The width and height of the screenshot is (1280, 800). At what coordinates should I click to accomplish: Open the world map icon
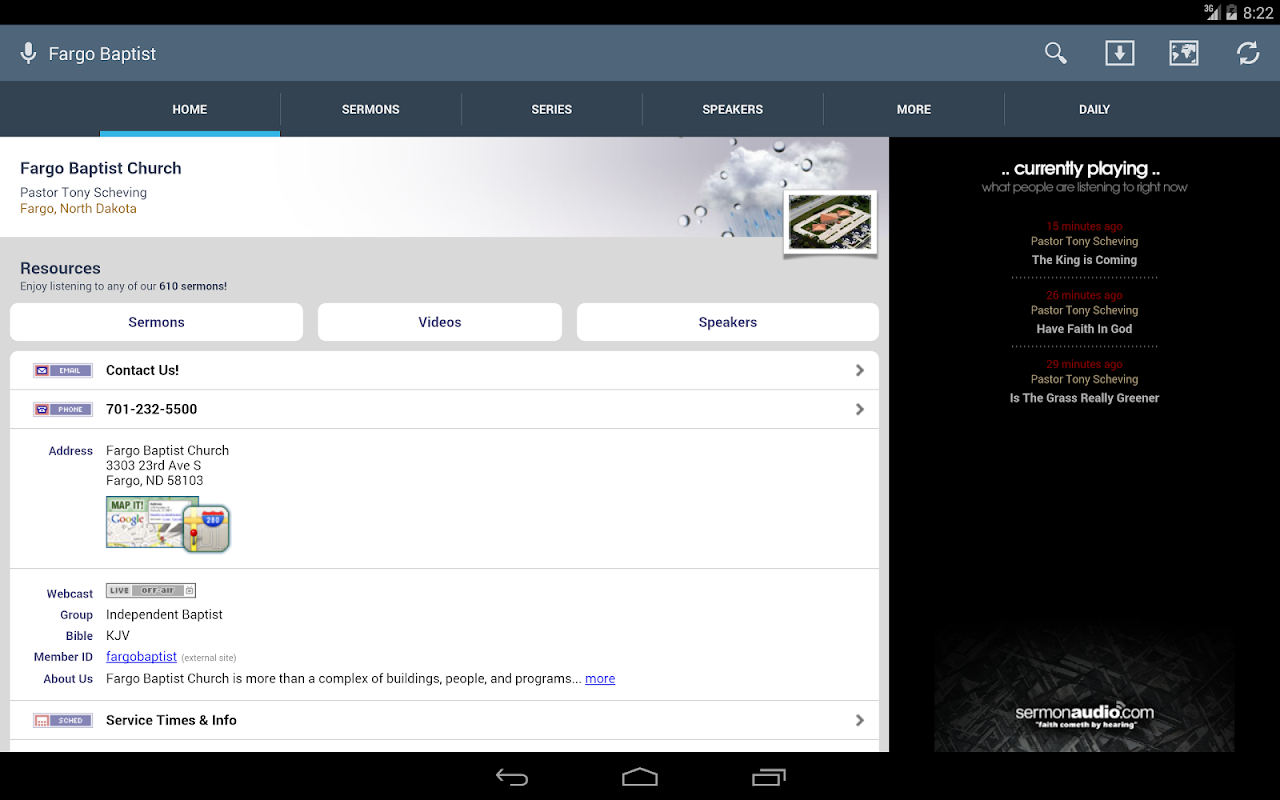coord(1184,53)
